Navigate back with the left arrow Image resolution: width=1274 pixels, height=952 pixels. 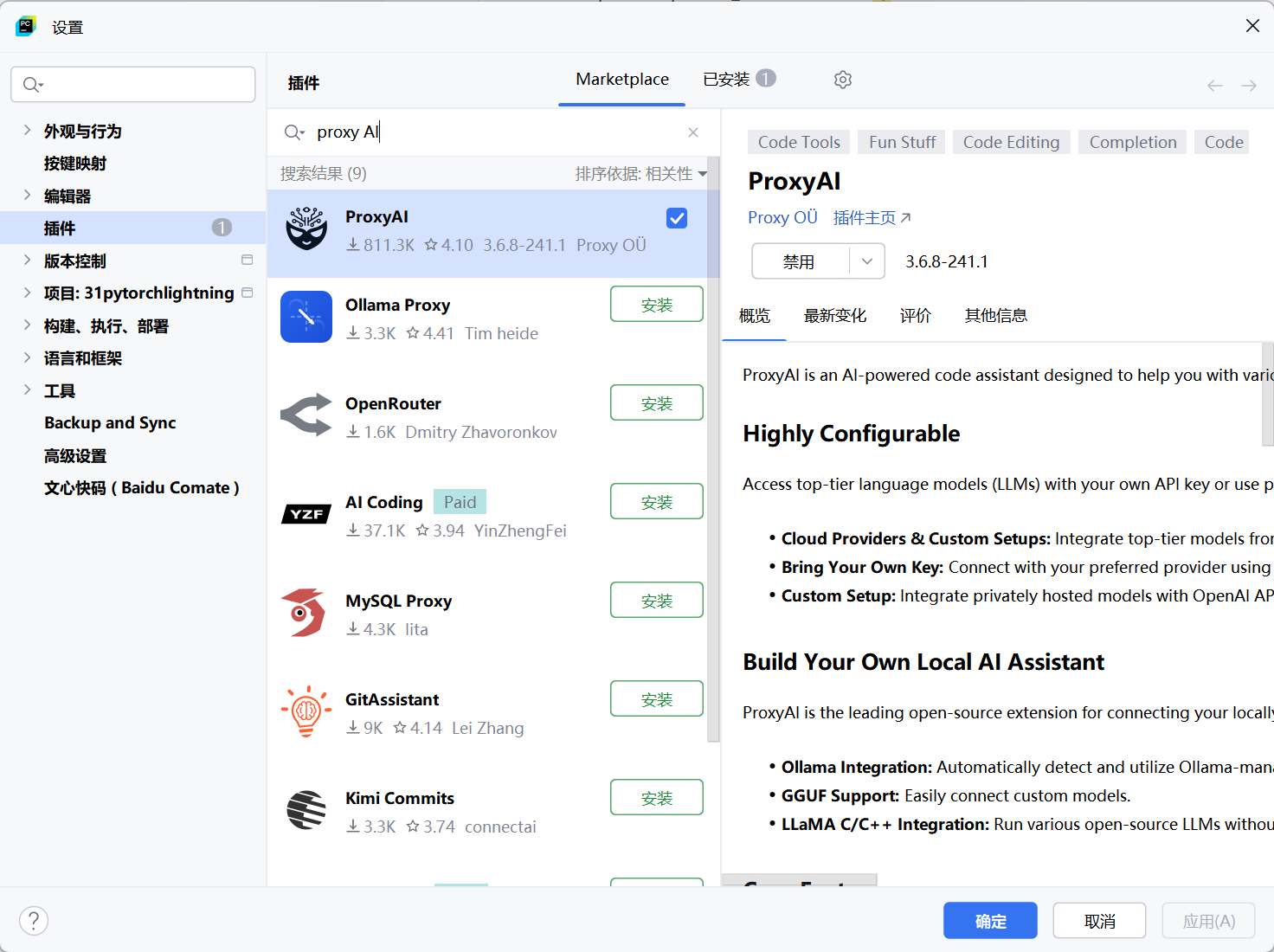pyautogui.click(x=1215, y=85)
